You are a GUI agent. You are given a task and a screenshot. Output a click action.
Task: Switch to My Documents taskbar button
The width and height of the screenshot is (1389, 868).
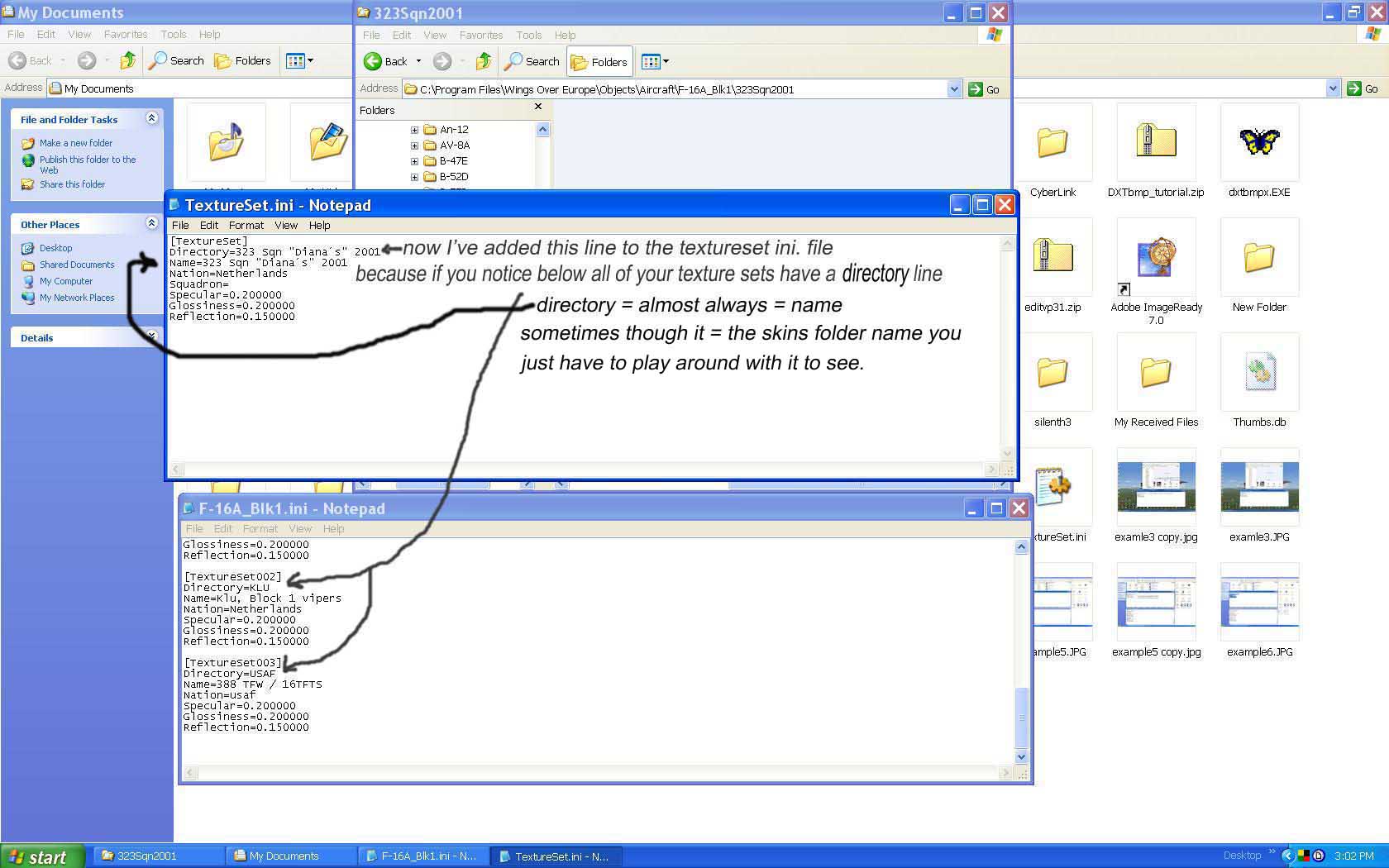point(290,856)
